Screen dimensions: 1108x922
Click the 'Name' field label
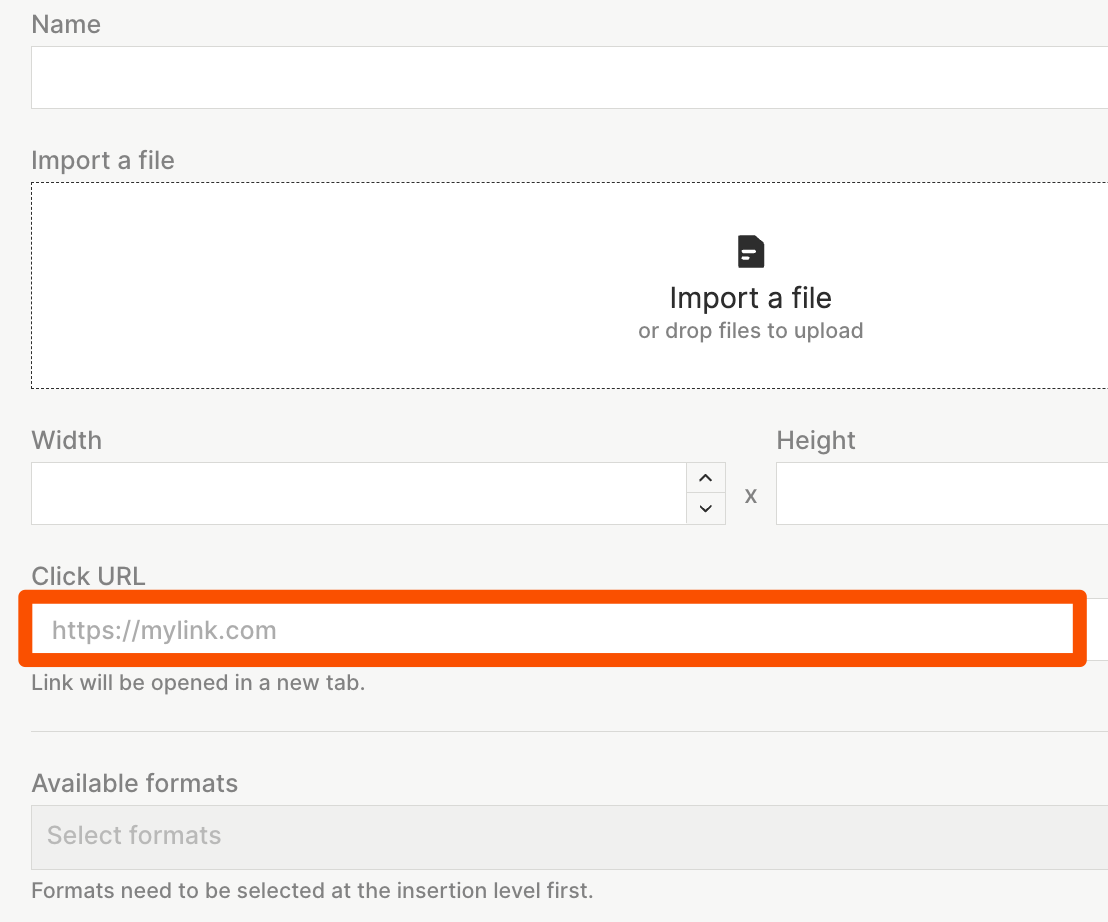click(x=66, y=25)
